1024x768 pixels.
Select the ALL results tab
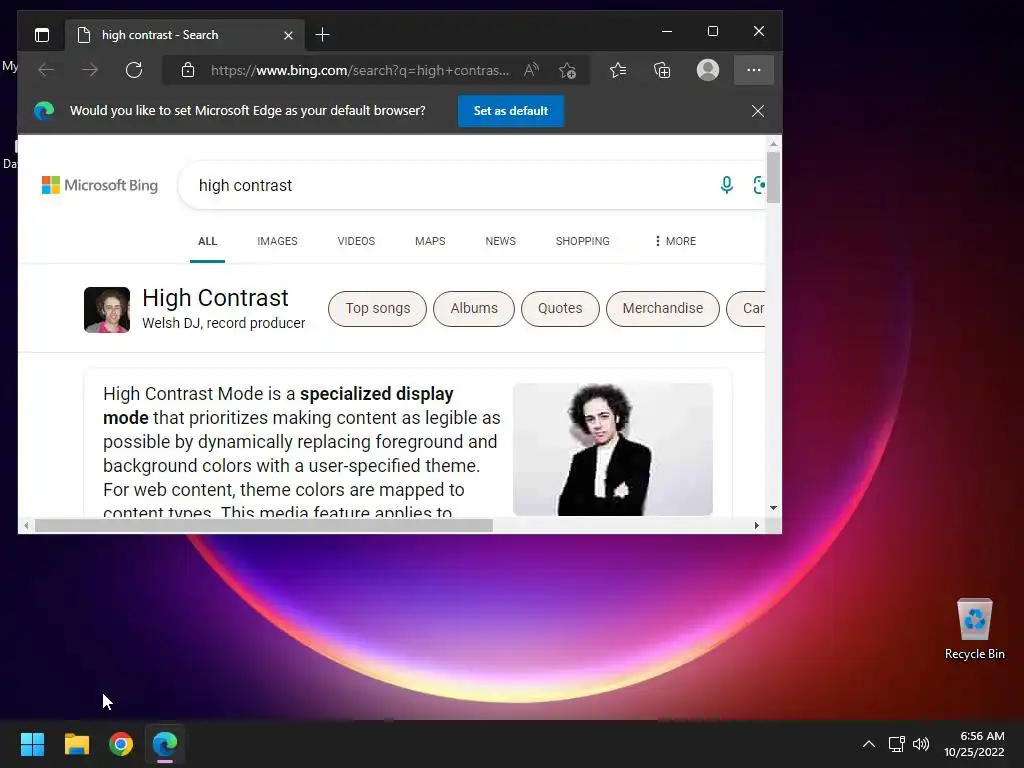point(208,242)
